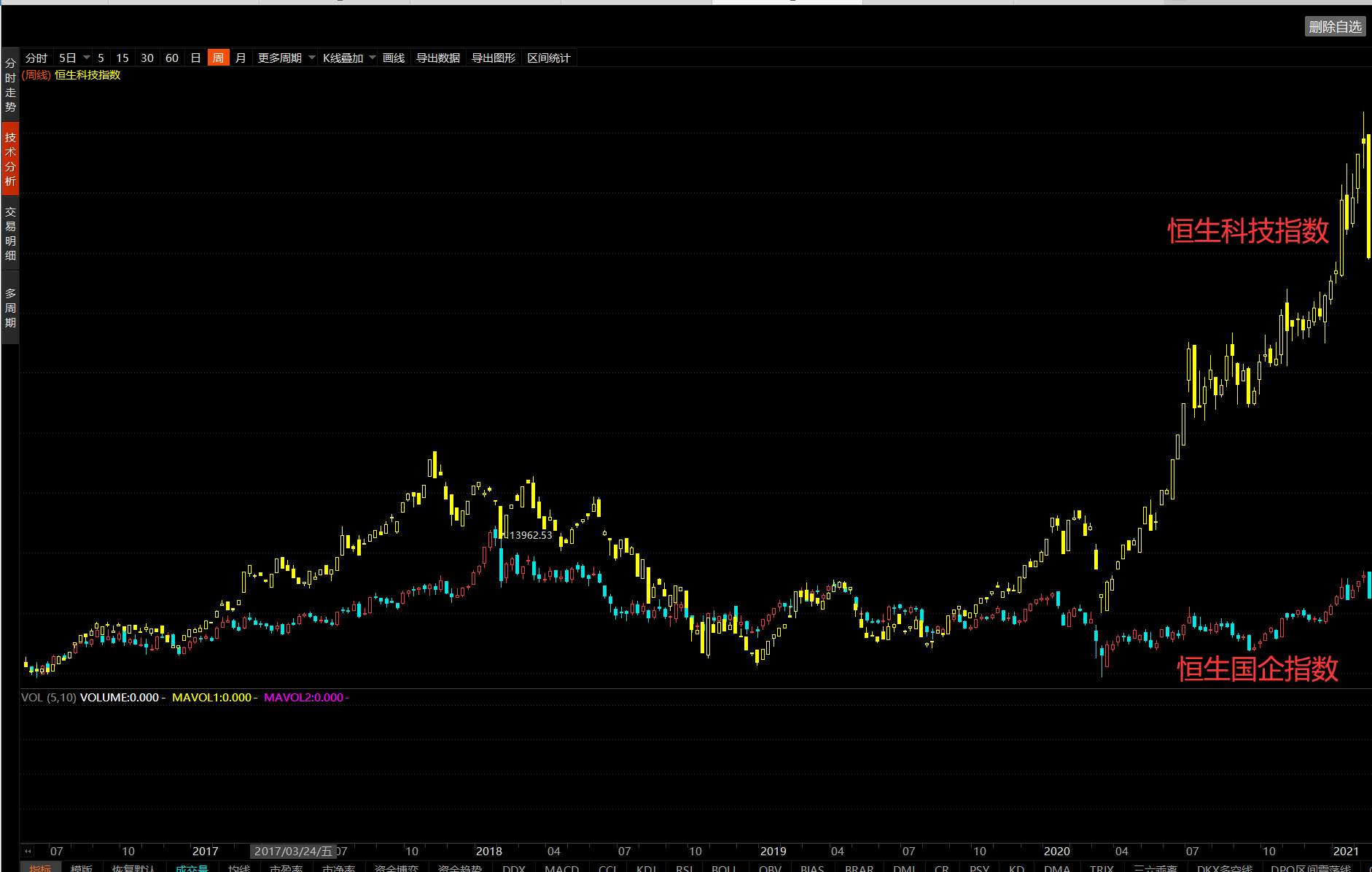Select the 月 monthly period

click(241, 58)
